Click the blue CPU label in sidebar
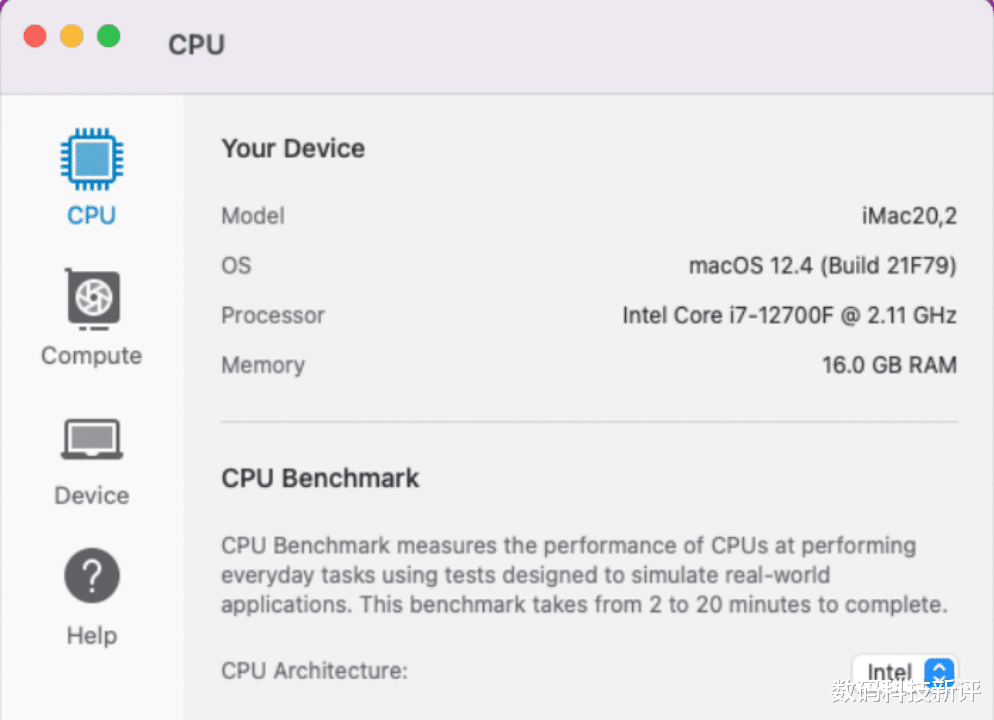Screen dimensions: 994x720 pyautogui.click(x=92, y=216)
